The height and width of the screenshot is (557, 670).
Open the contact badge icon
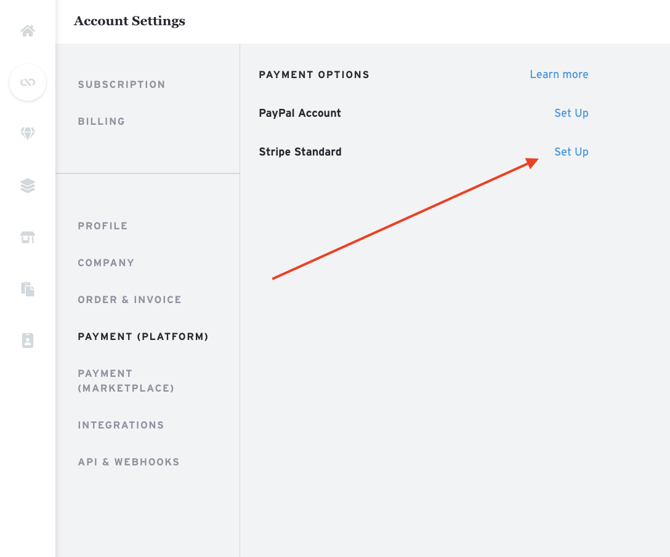(28, 340)
